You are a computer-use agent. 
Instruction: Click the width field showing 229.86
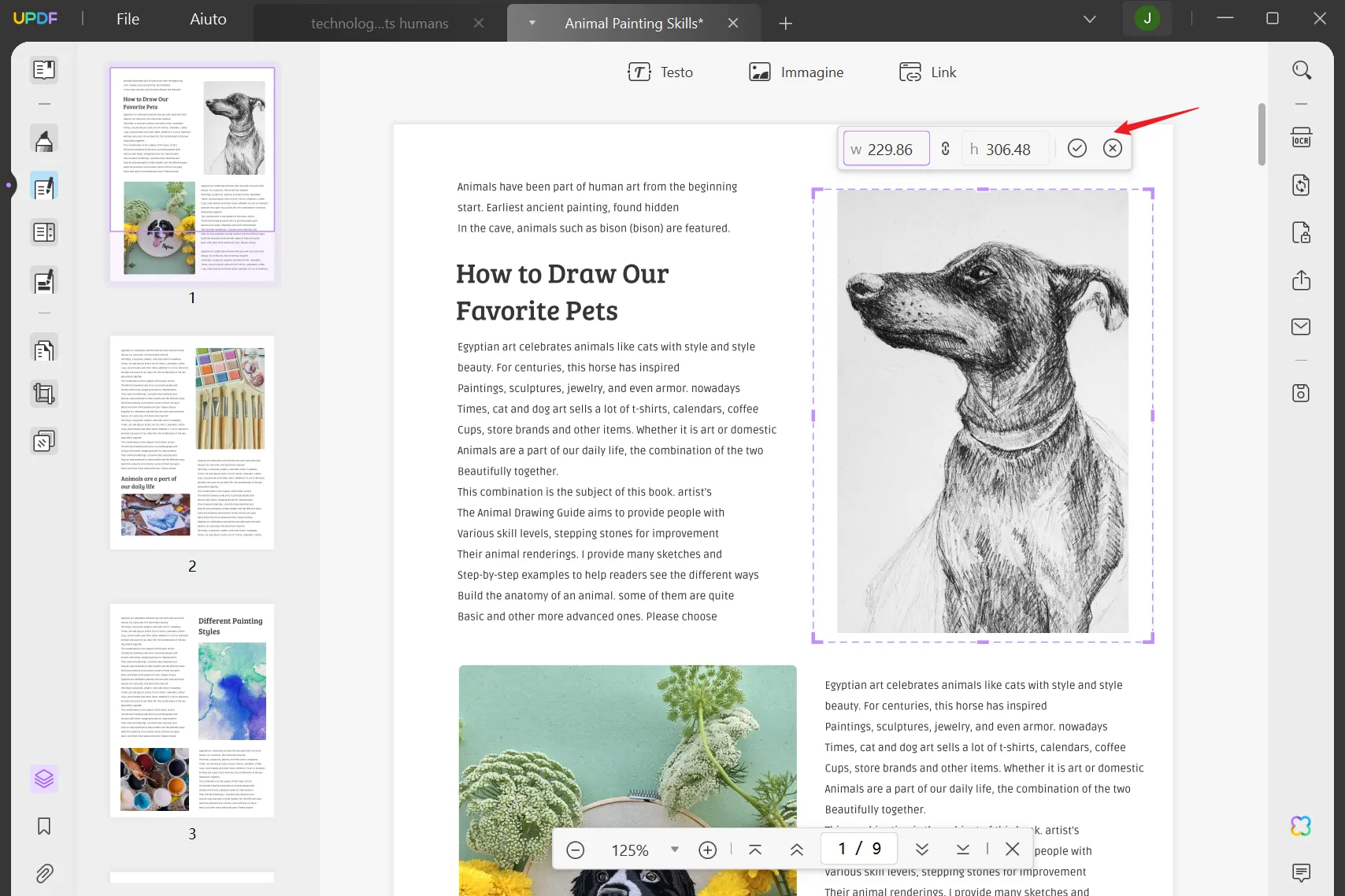[x=887, y=149]
